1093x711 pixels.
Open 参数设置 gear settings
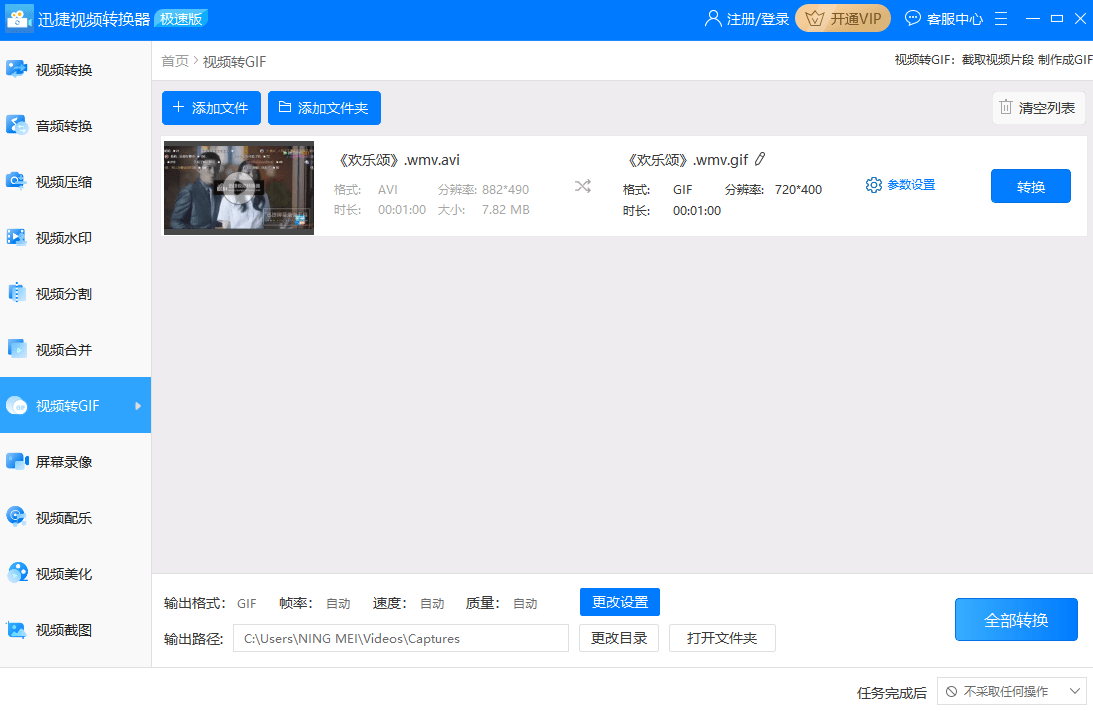(x=873, y=185)
